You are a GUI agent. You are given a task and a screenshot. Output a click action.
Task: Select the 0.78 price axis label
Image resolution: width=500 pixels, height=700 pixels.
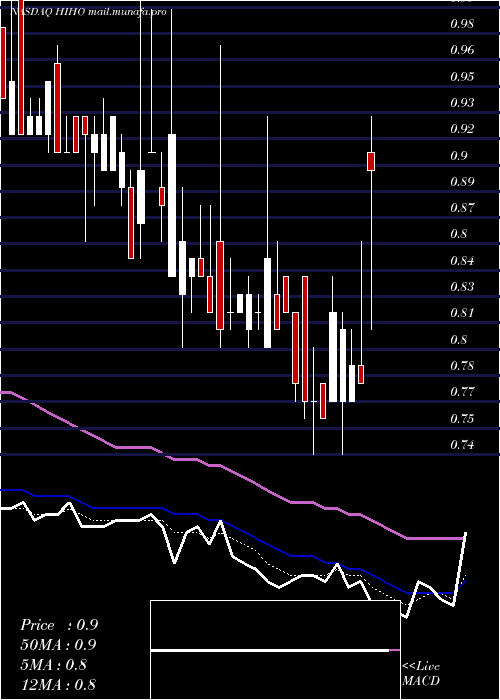click(462, 366)
